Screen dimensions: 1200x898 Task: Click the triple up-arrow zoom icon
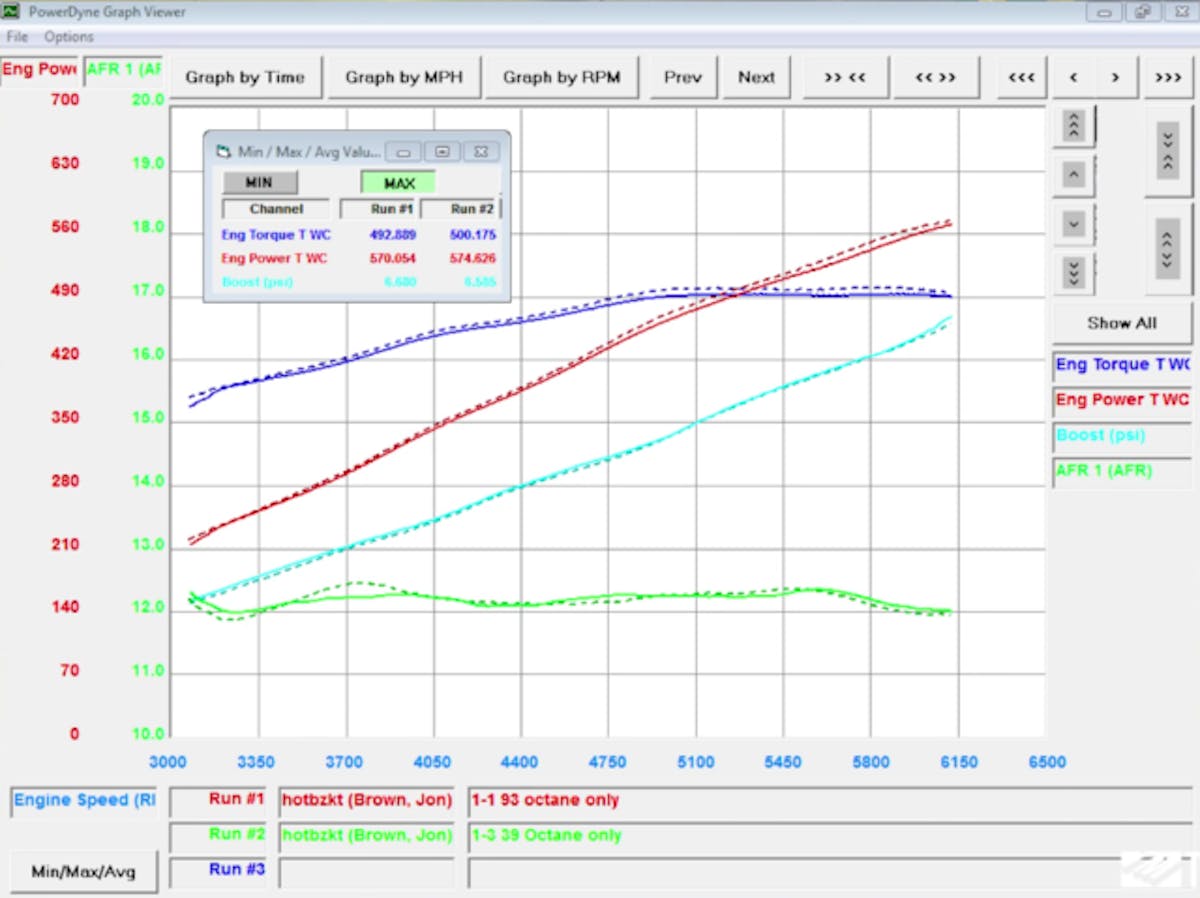coord(1073,125)
